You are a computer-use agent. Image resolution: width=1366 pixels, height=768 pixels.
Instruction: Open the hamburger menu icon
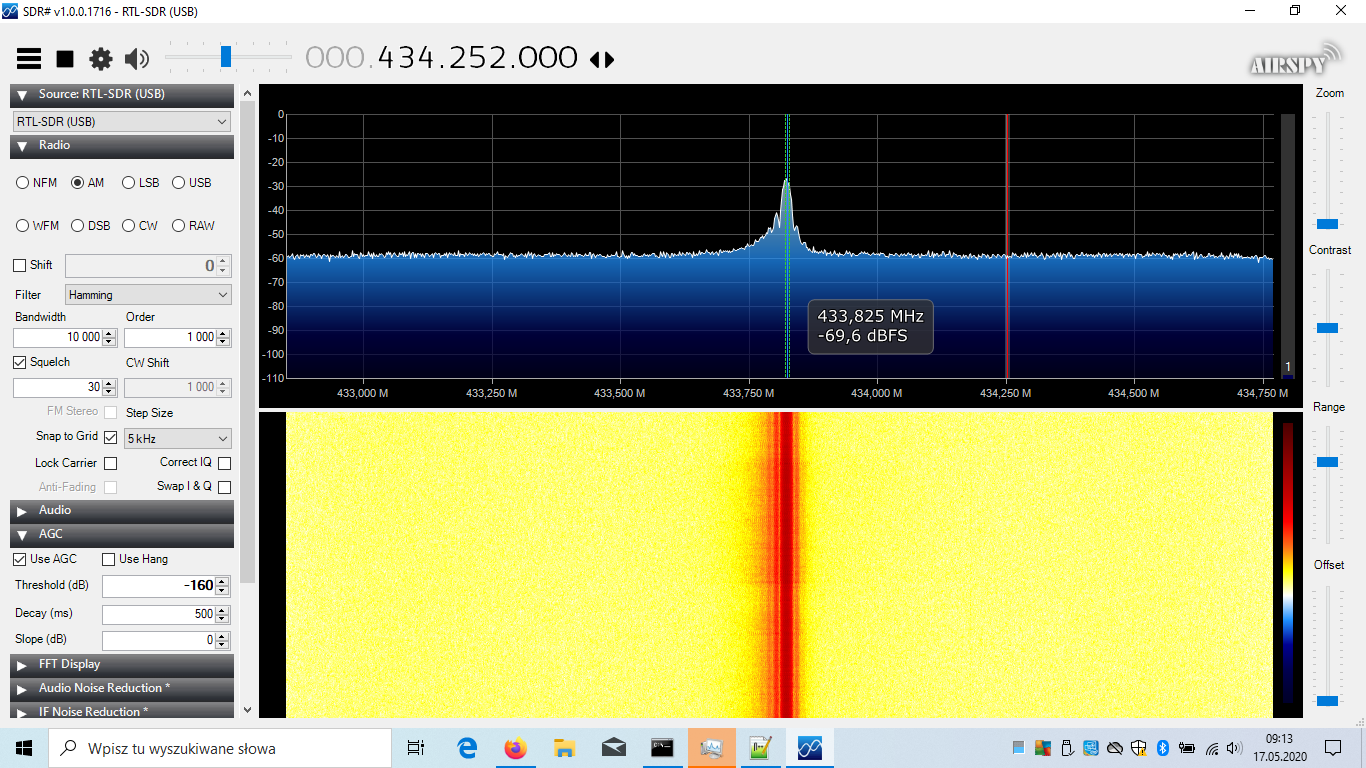click(29, 59)
